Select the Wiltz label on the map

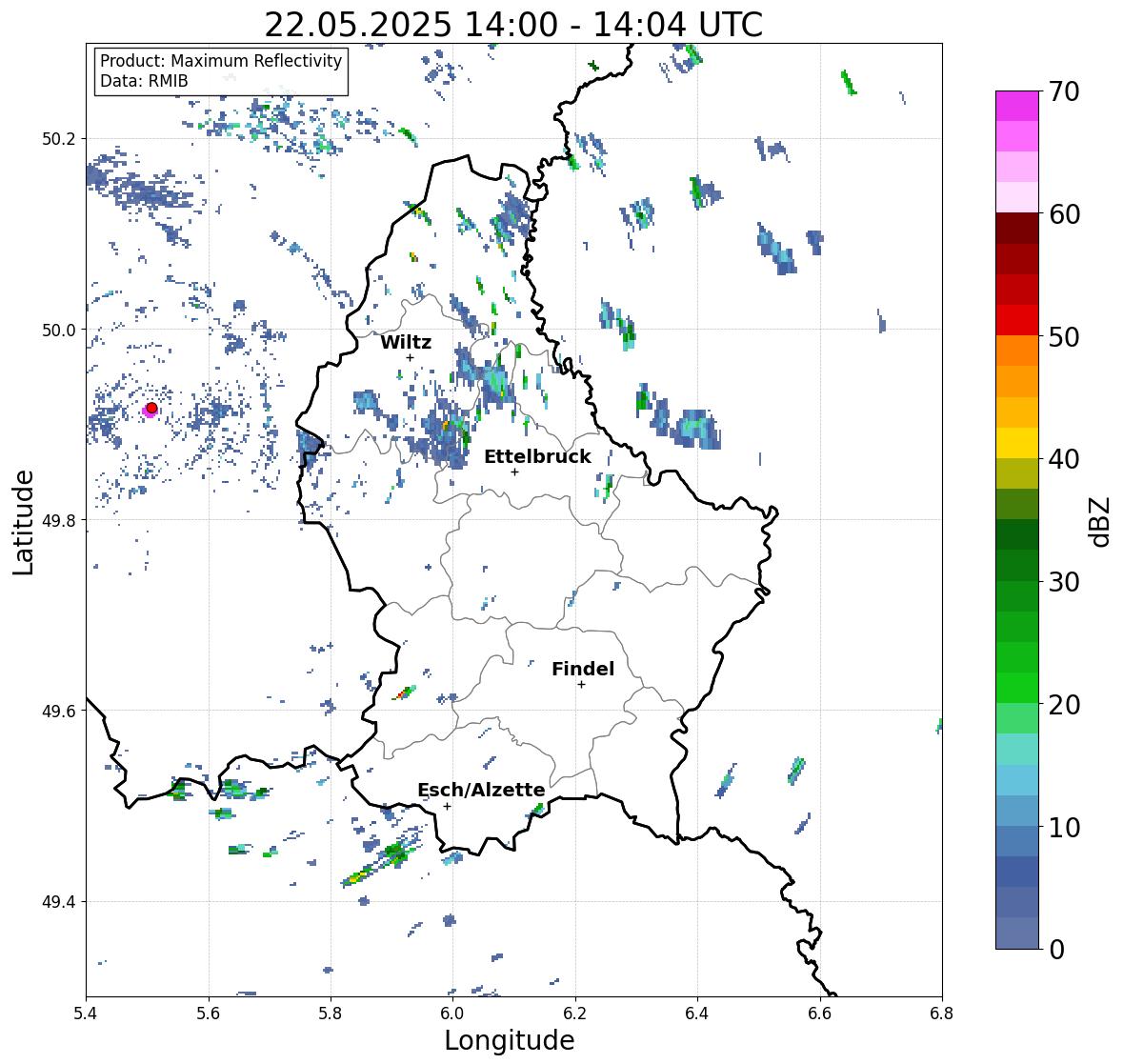[406, 342]
